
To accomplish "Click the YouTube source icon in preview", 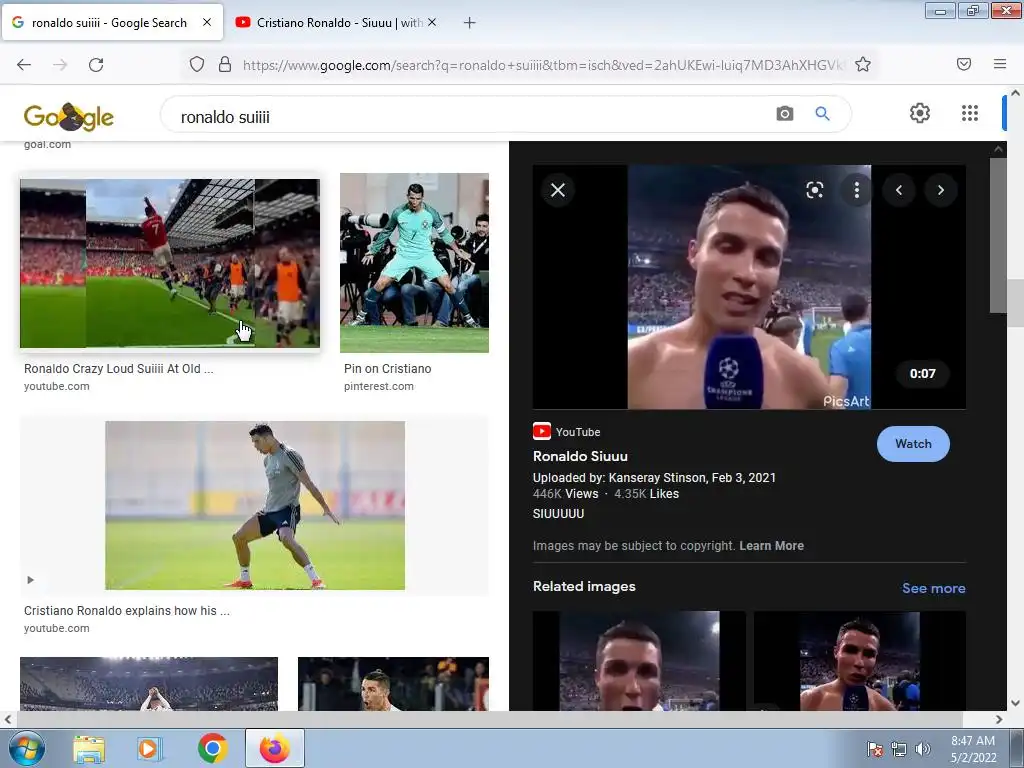I will pyautogui.click(x=541, y=431).
